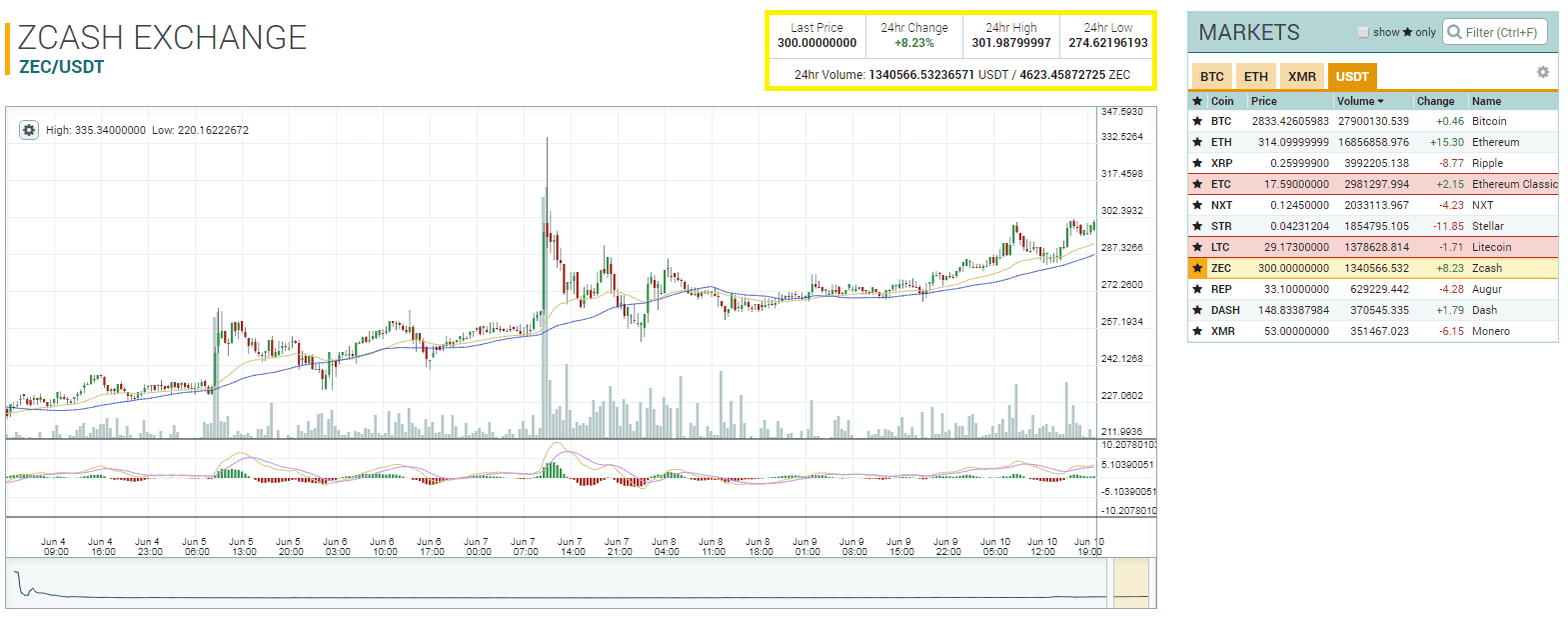Click the DASH price 148.83387984
Viewport: 1568px width, 619px height.
(x=1293, y=310)
